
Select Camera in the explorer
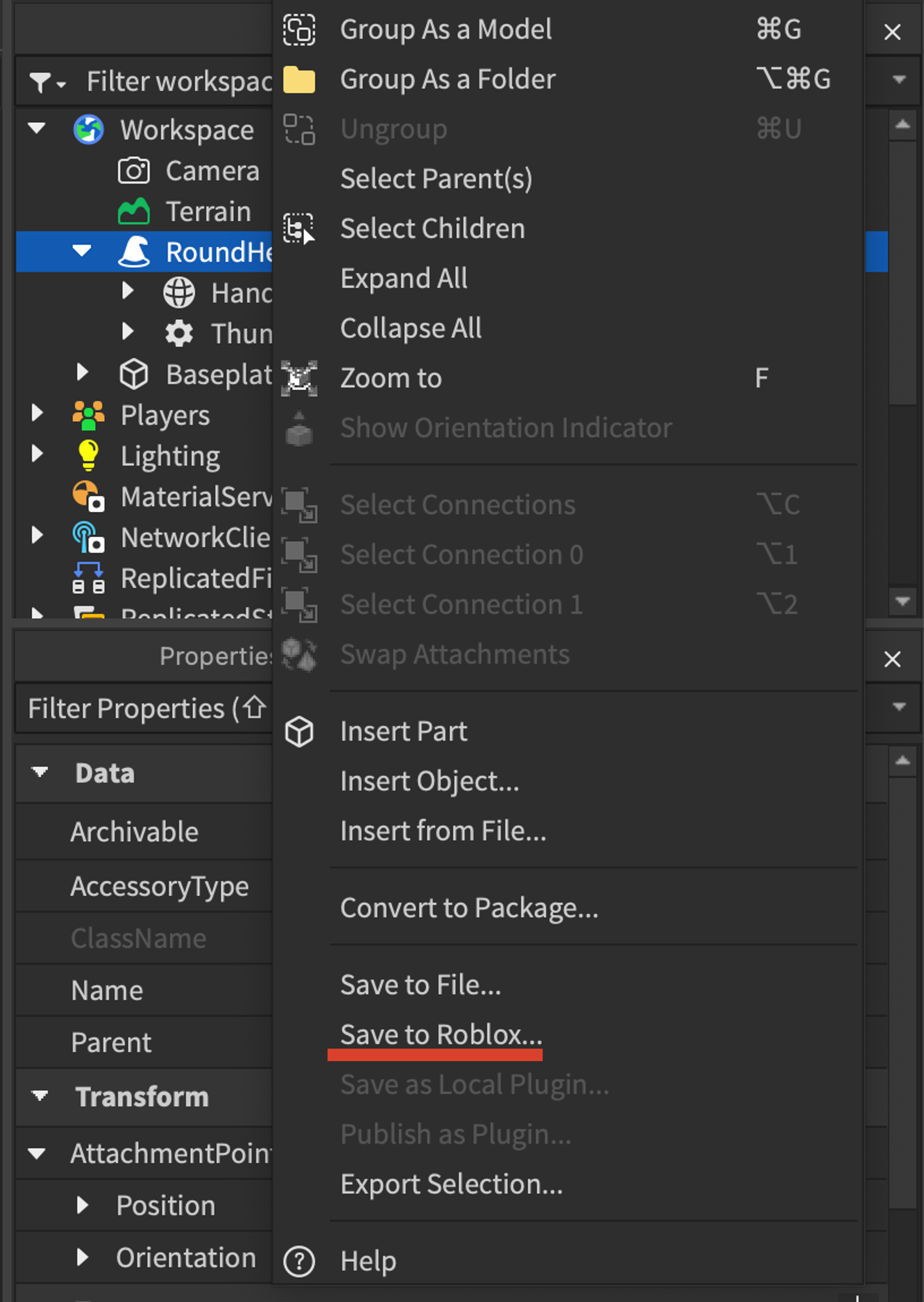[212, 170]
